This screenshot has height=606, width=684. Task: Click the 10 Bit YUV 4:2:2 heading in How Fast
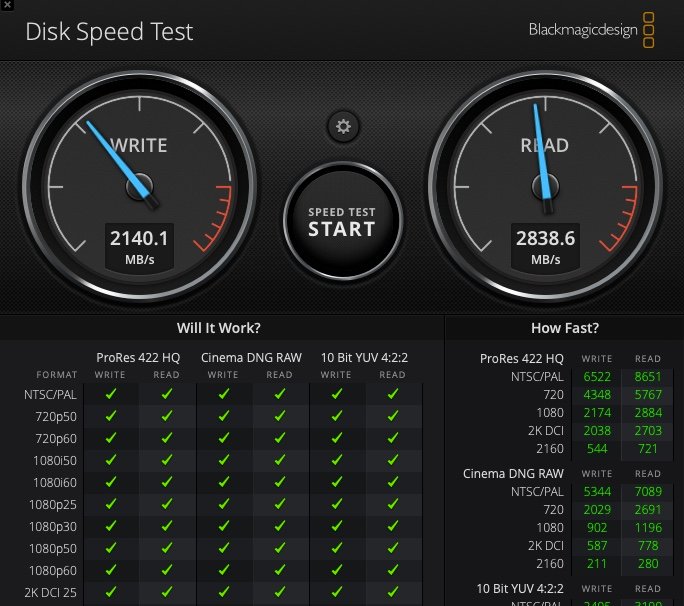[520, 589]
